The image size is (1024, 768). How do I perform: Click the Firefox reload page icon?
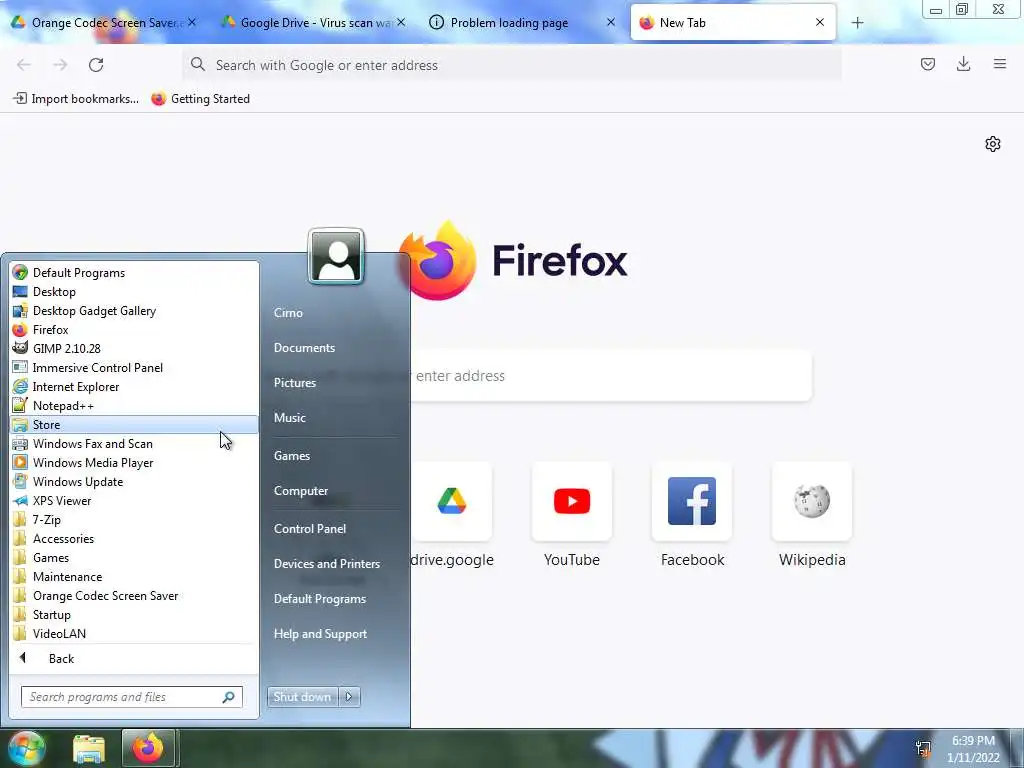click(96, 65)
